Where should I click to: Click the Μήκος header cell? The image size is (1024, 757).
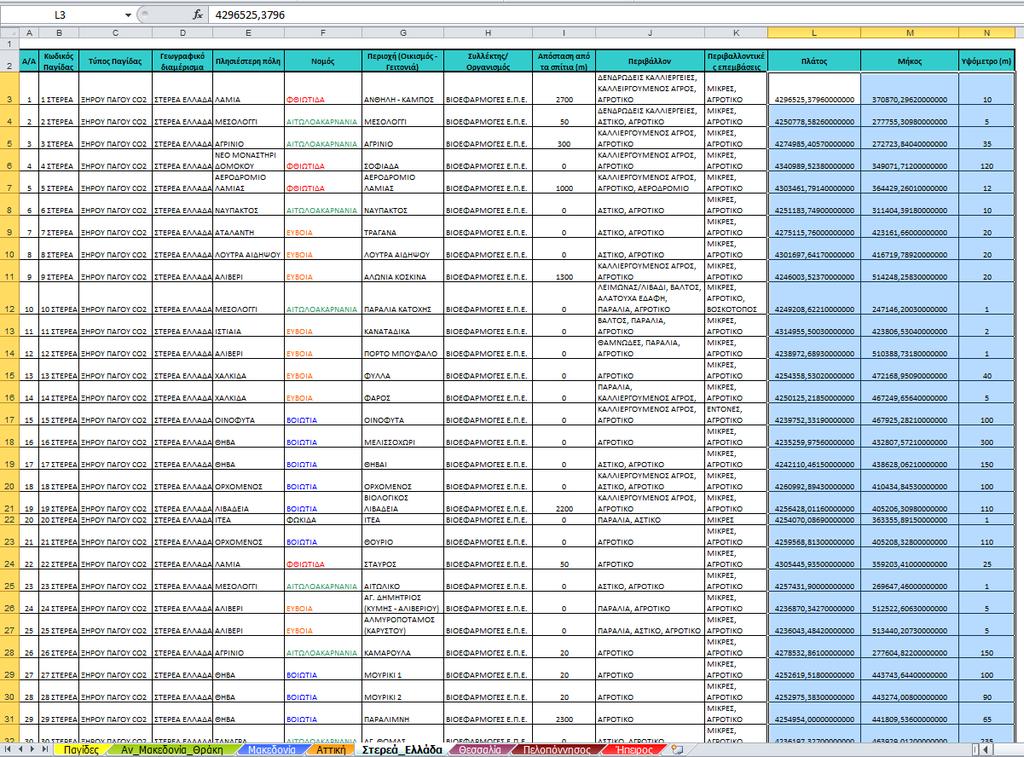(x=910, y=61)
